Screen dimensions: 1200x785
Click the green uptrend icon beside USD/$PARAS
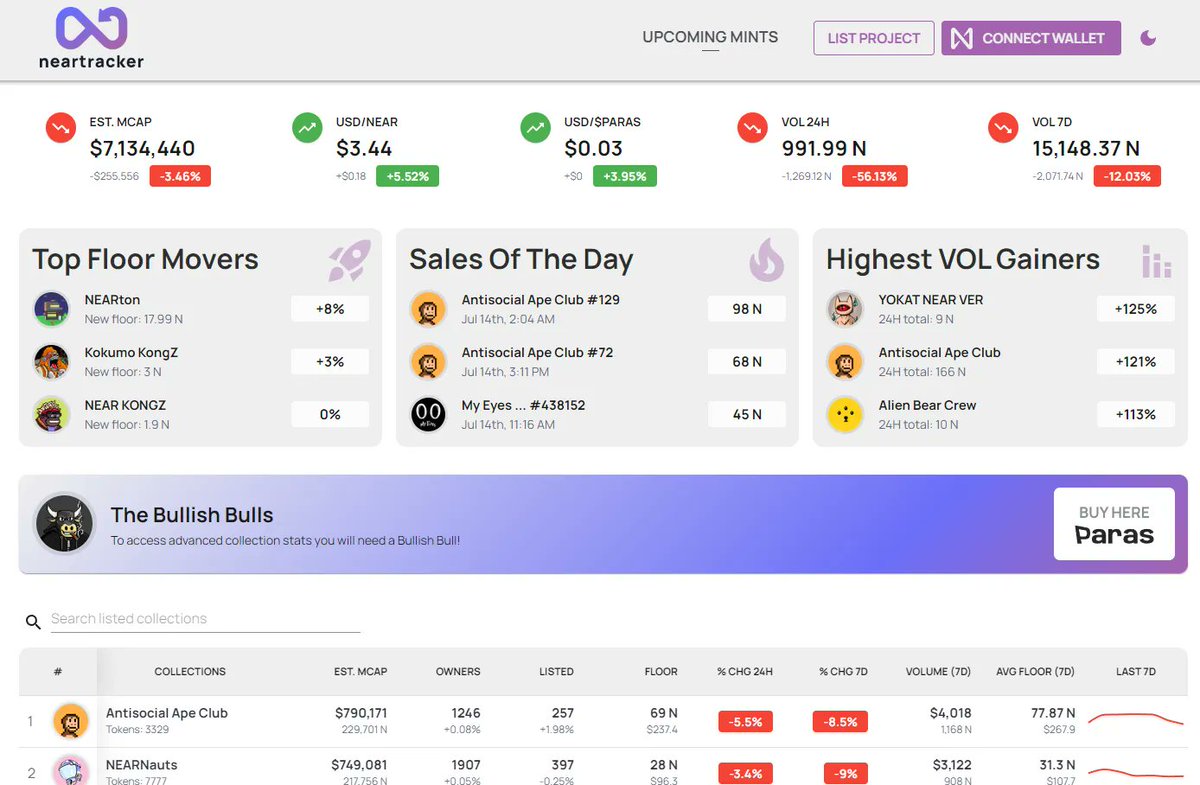(536, 128)
